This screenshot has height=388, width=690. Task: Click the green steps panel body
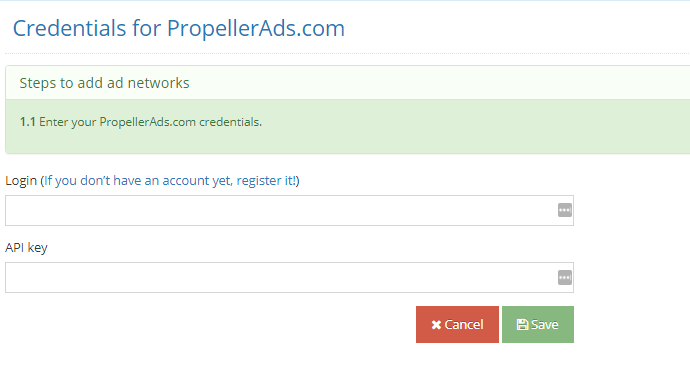[348, 126]
